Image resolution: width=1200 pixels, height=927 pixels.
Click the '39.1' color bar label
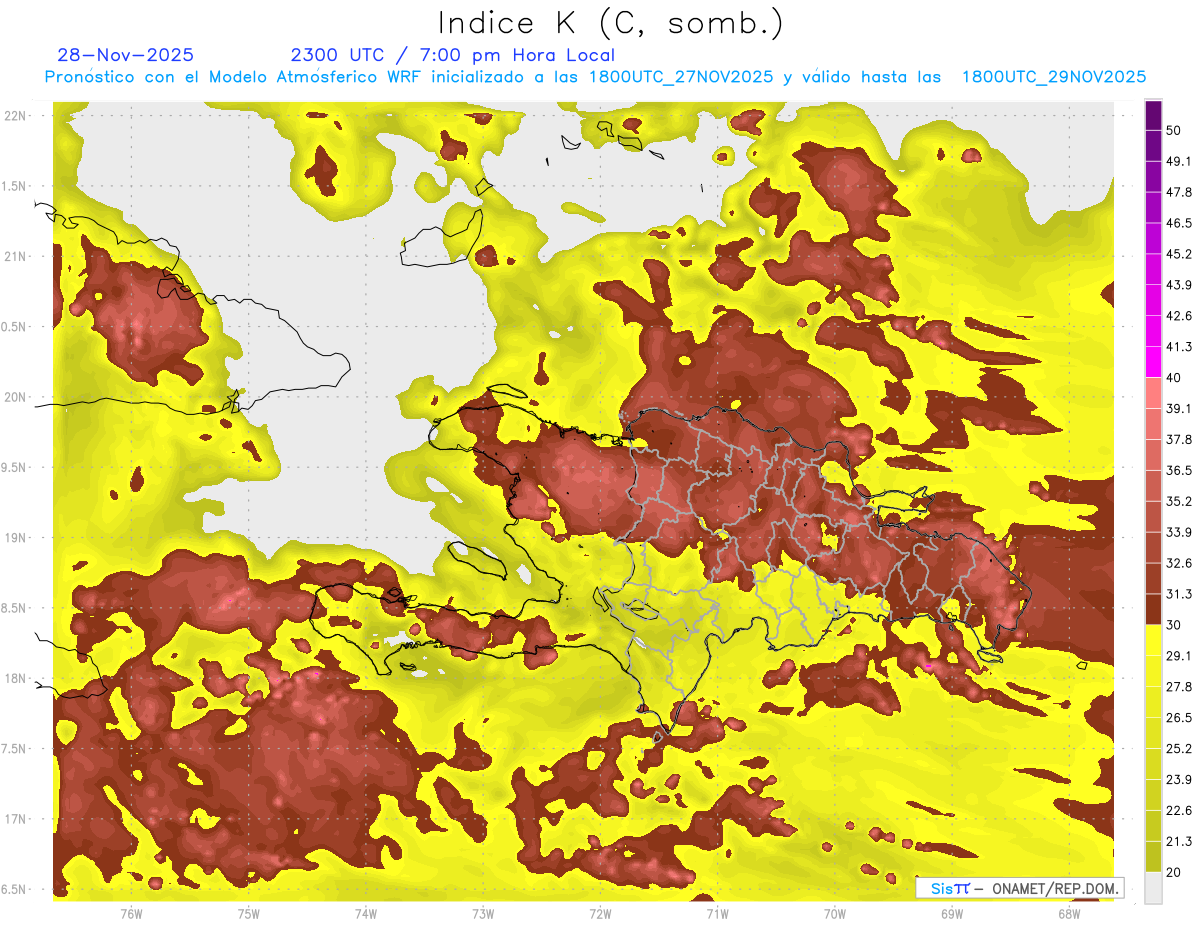coord(1179,408)
